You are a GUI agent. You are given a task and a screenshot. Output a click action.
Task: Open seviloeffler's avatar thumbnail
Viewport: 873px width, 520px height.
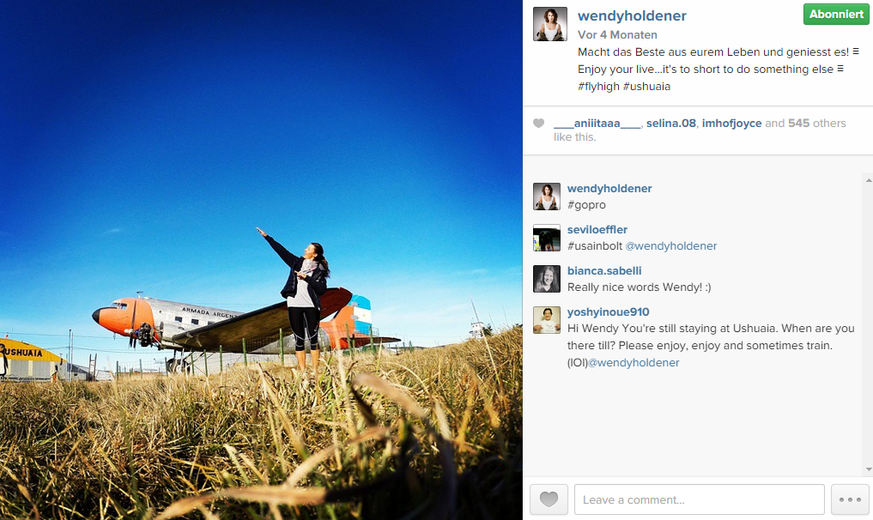click(547, 238)
